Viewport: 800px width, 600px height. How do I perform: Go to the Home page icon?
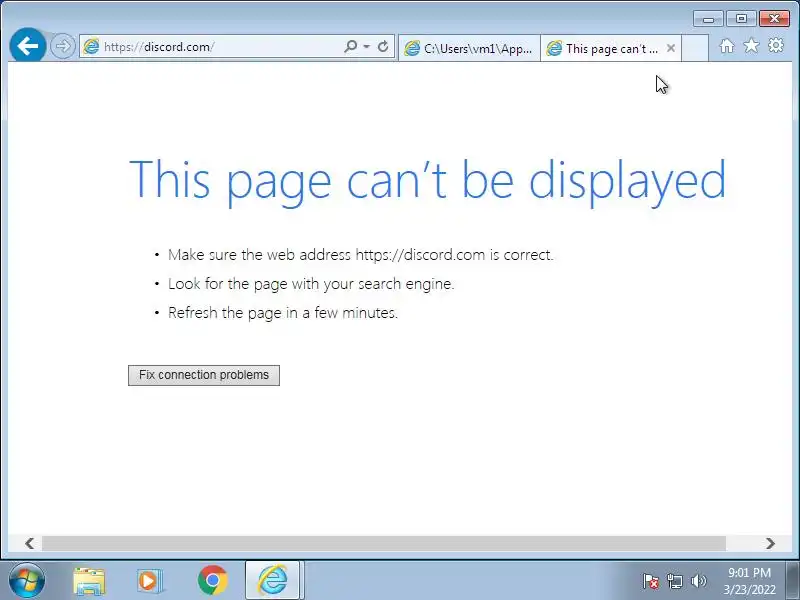[727, 46]
